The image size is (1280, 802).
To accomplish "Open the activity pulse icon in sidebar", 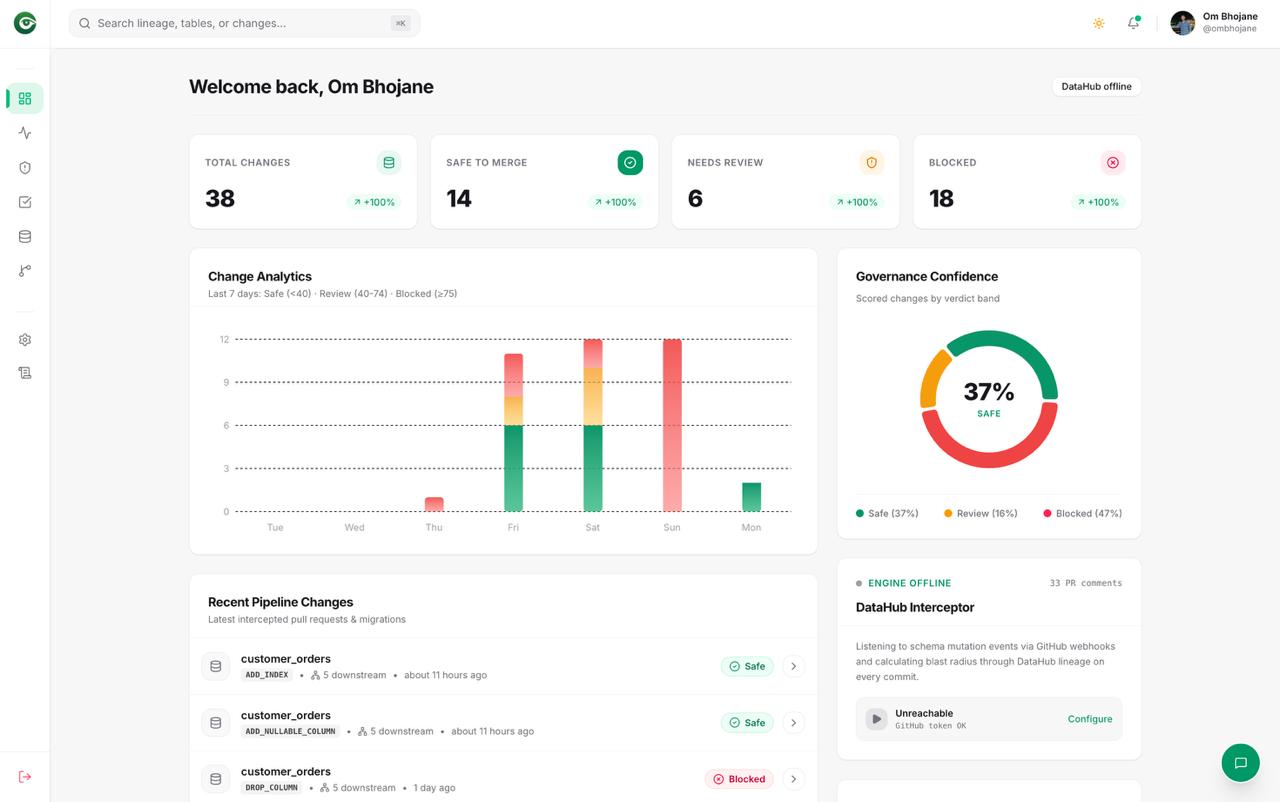I will click(25, 133).
